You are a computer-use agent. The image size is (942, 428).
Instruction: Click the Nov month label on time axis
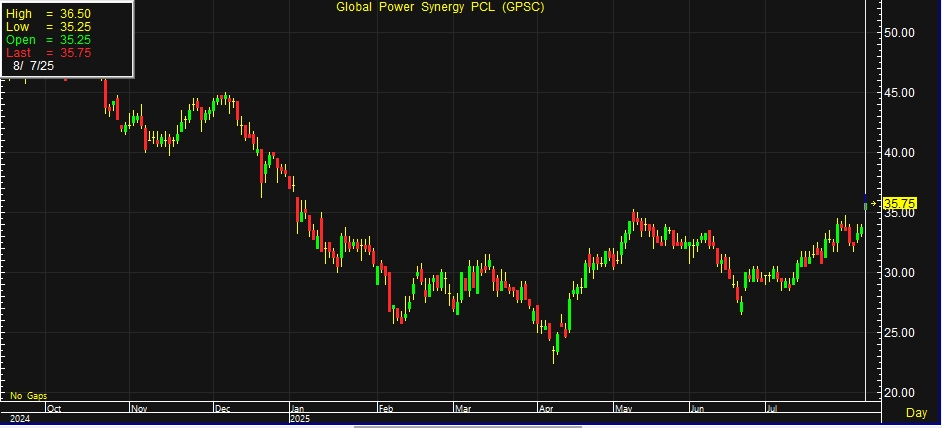[139, 409]
